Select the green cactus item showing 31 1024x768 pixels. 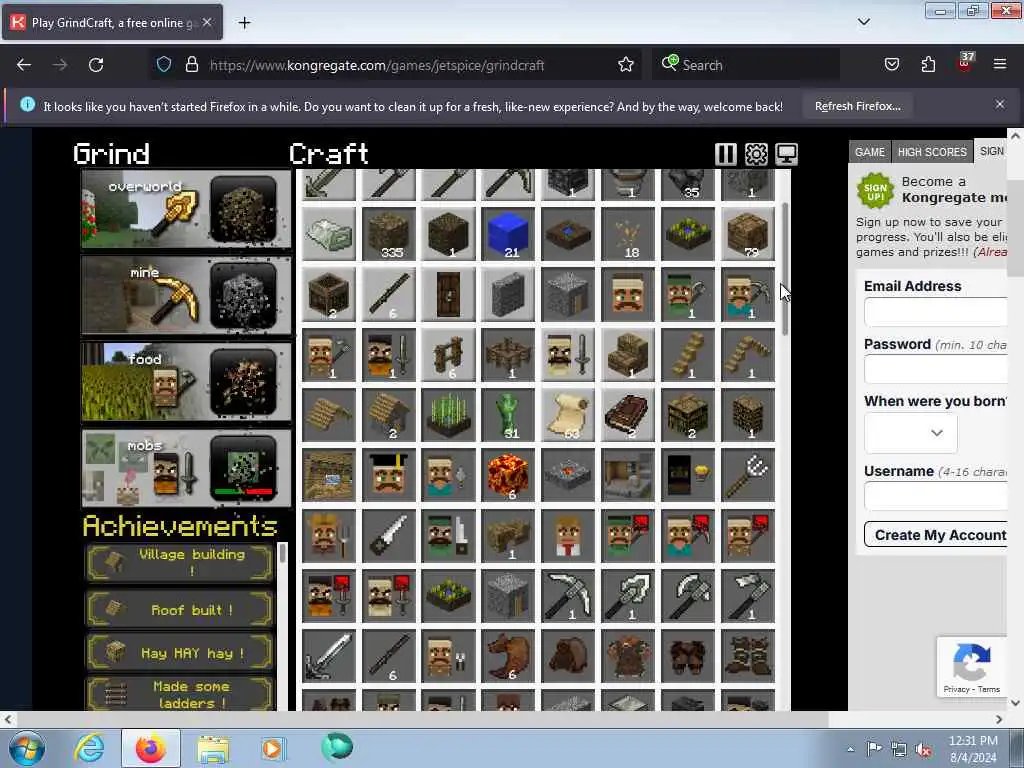pyautogui.click(x=508, y=415)
